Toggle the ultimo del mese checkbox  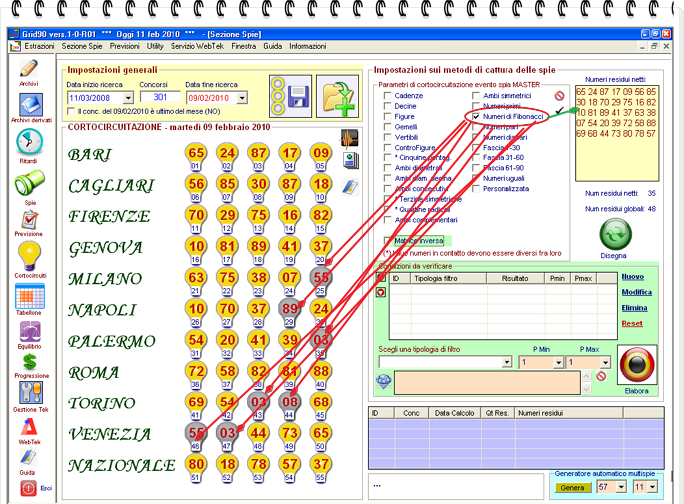click(x=71, y=112)
